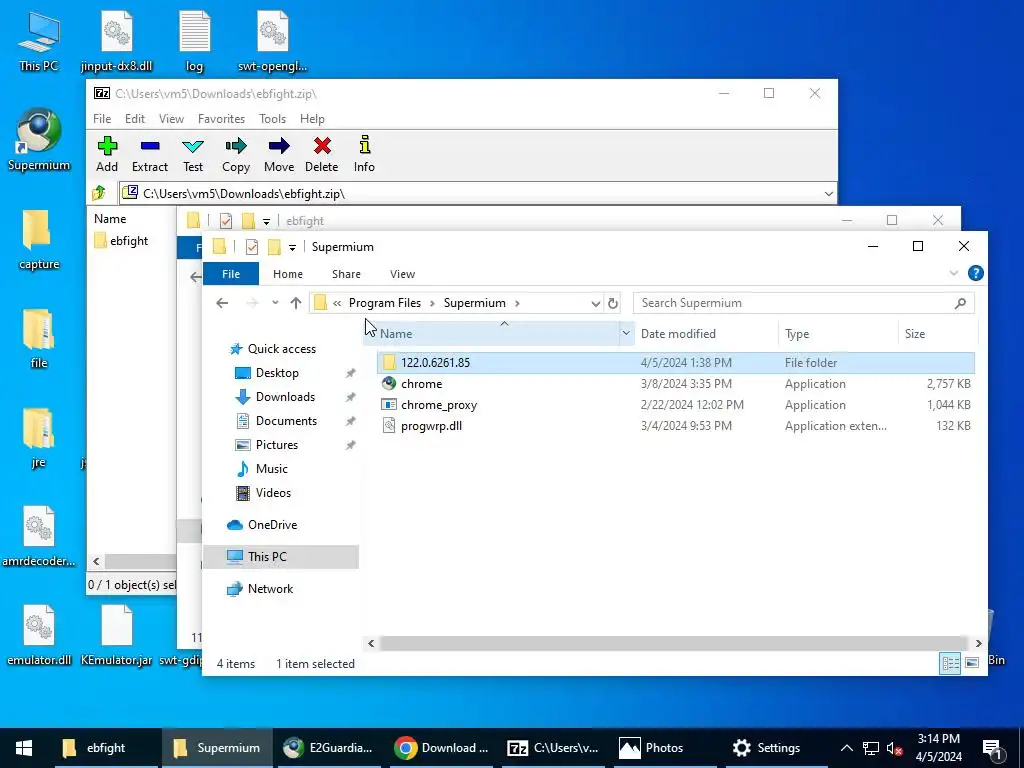
Task: Go up one folder level in 7-Zip
Action: click(x=99, y=193)
